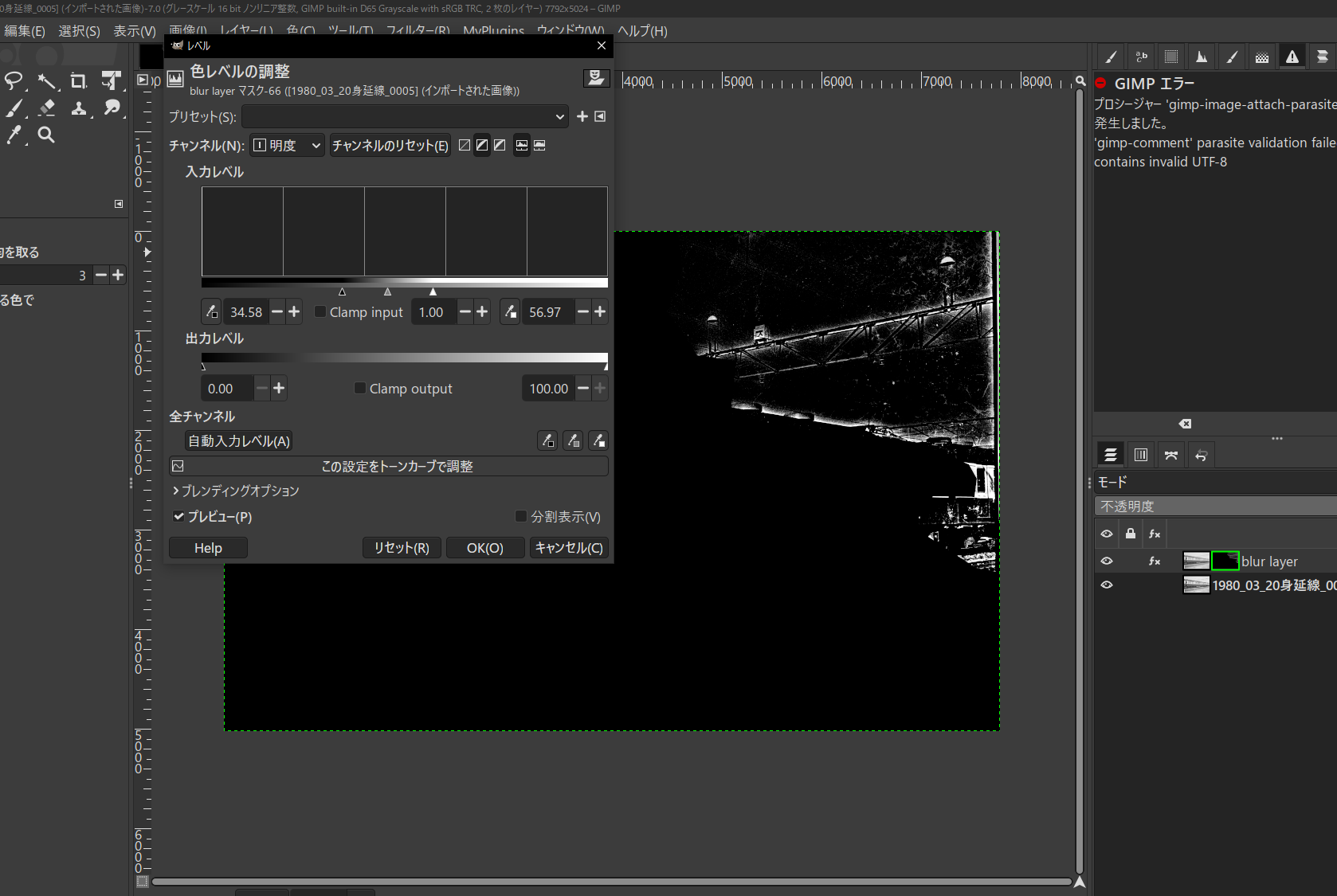Select the Free Select lasso tool
1337x896 pixels.
click(x=14, y=80)
